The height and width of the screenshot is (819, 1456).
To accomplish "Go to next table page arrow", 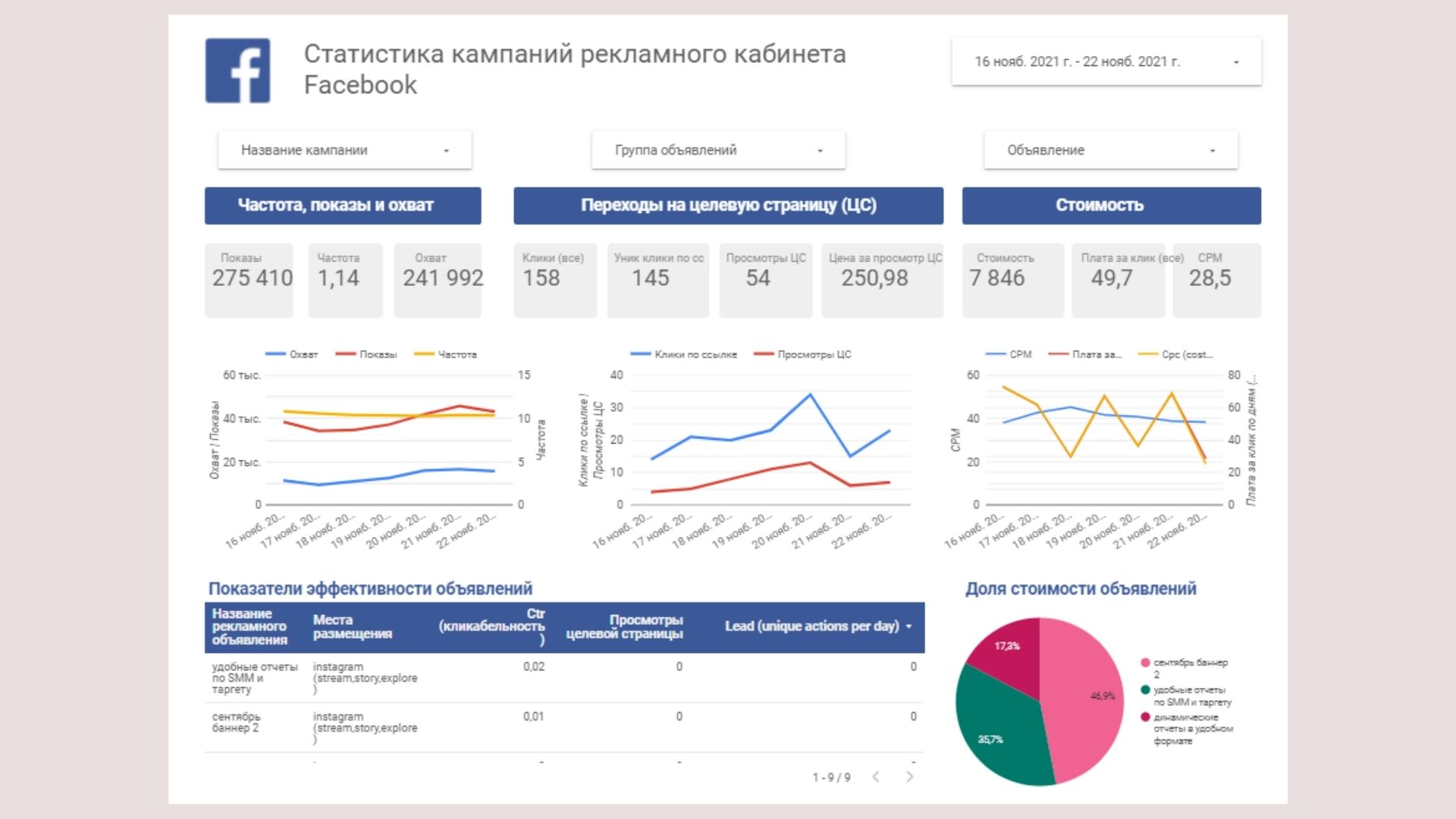I will pyautogui.click(x=909, y=777).
